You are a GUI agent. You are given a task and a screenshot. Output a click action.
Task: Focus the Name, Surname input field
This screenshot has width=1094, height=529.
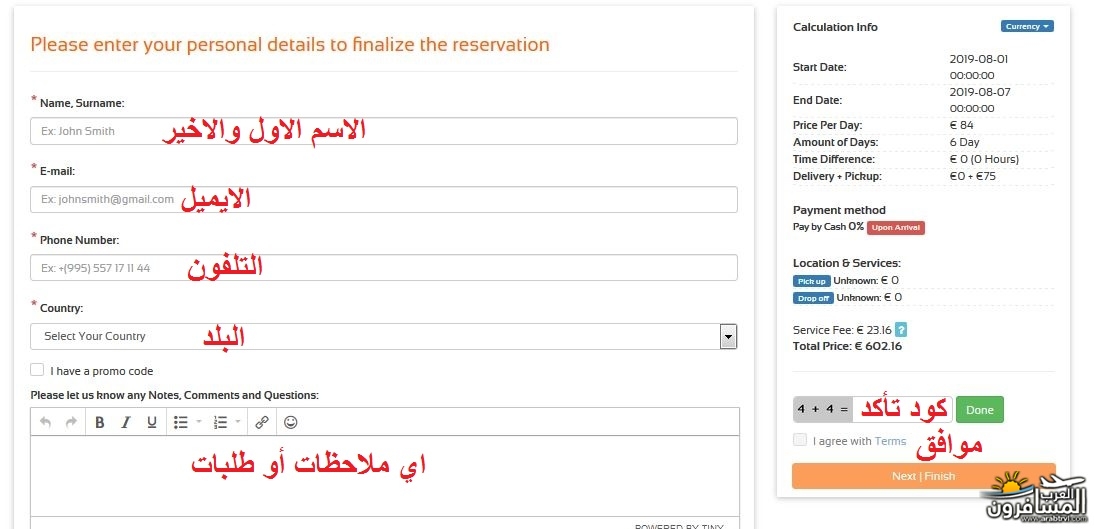coord(384,131)
